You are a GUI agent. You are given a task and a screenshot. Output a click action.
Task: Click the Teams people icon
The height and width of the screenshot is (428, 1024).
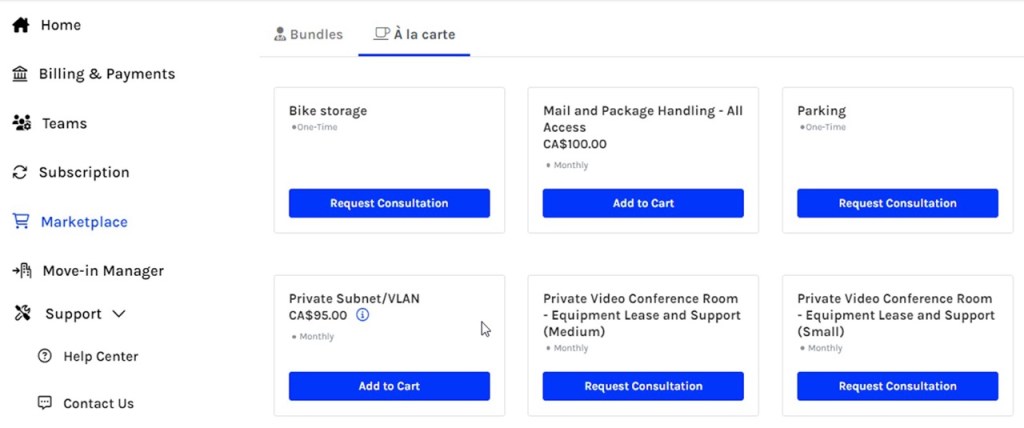[21, 123]
